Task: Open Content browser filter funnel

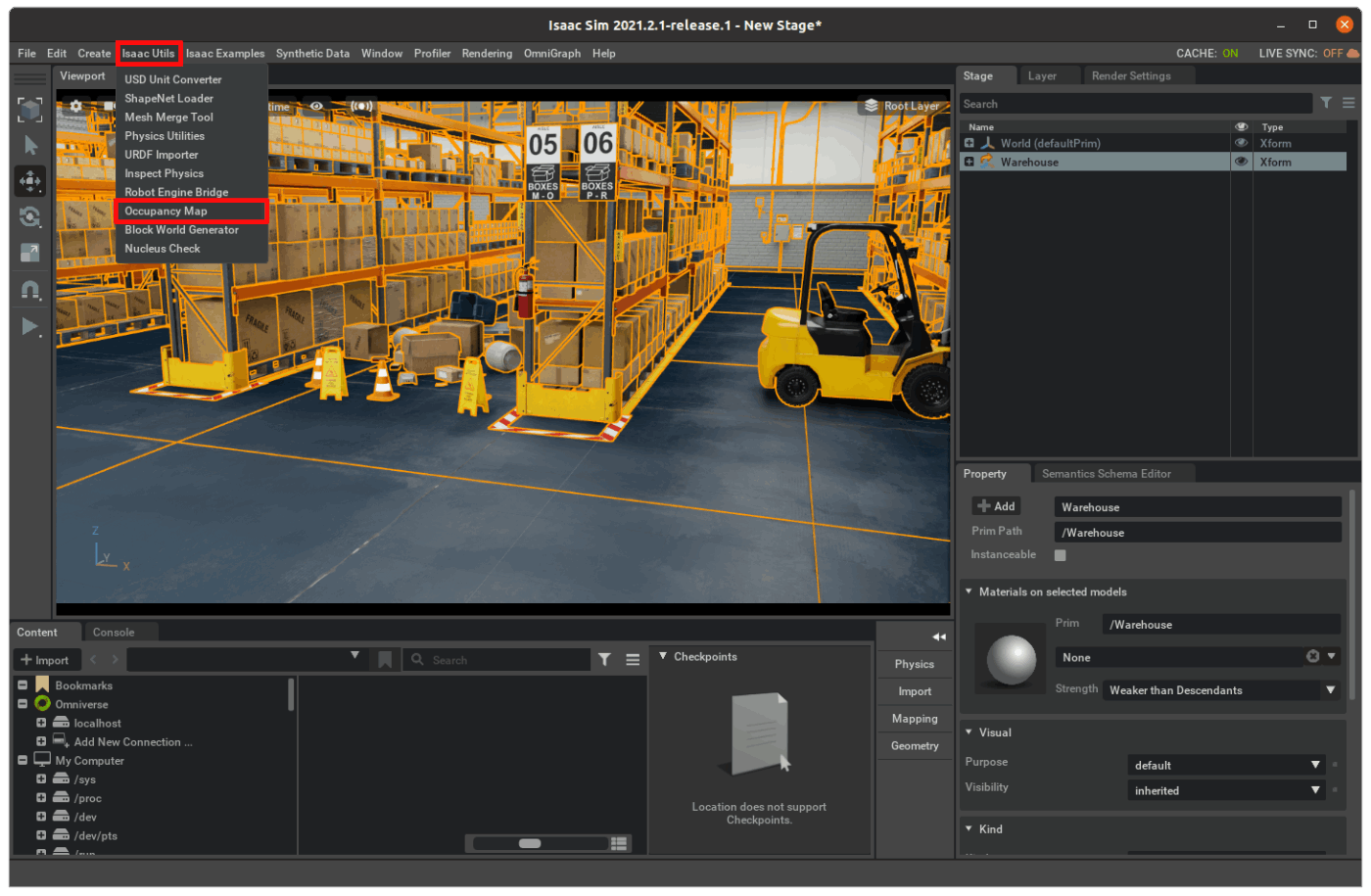Action: coord(605,660)
